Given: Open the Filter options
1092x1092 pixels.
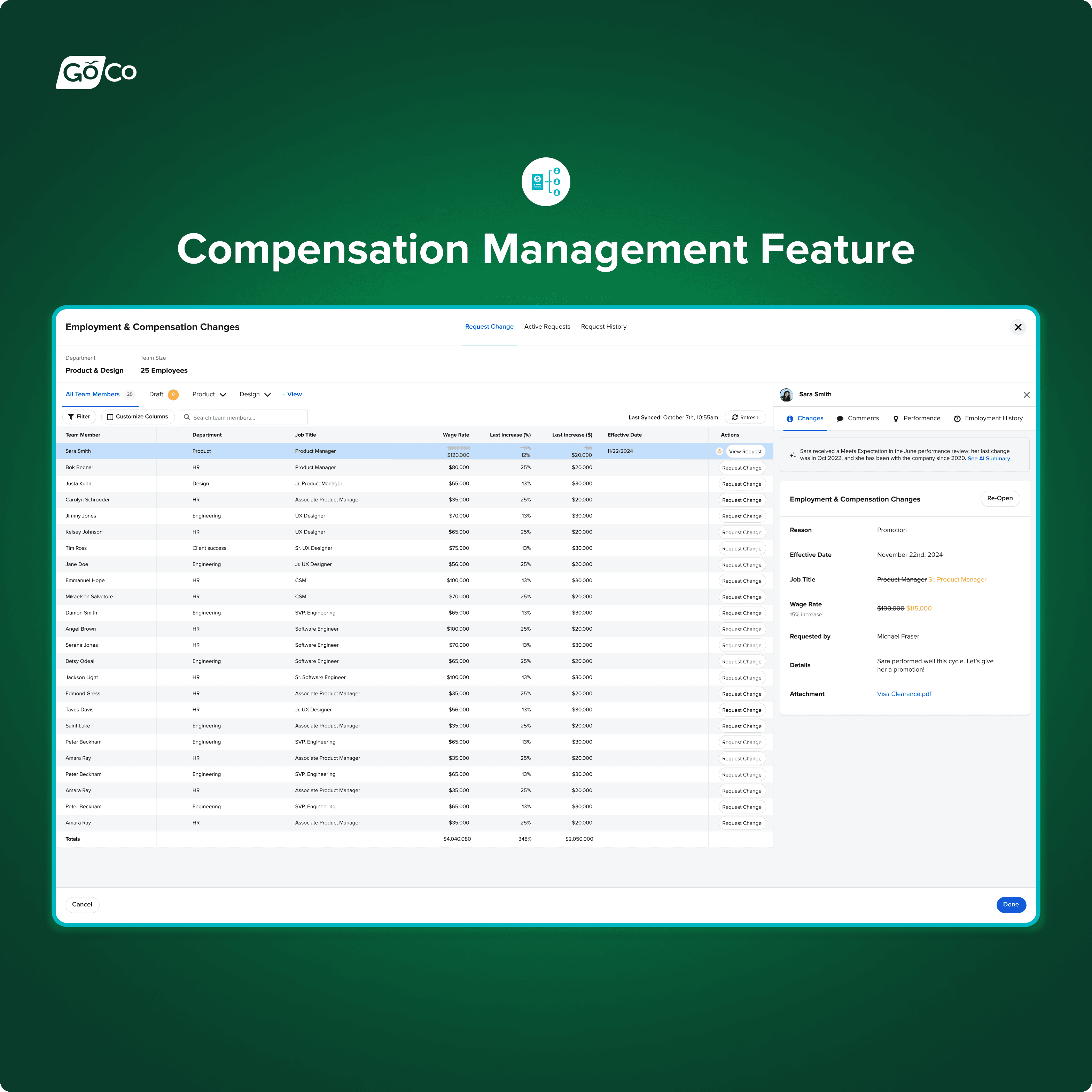Looking at the screenshot, I should pyautogui.click(x=79, y=416).
